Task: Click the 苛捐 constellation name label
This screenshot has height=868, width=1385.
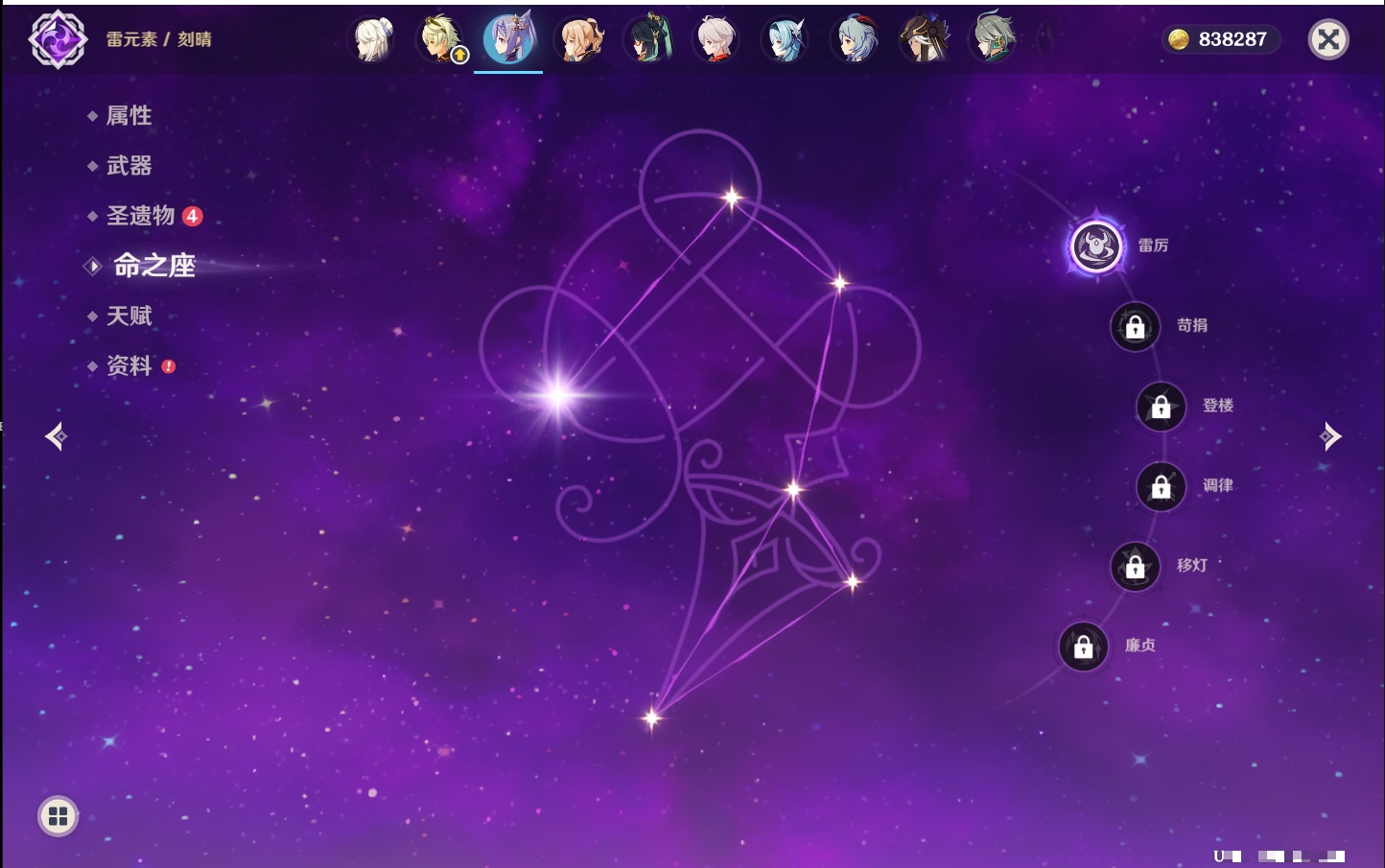Action: click(x=1192, y=325)
